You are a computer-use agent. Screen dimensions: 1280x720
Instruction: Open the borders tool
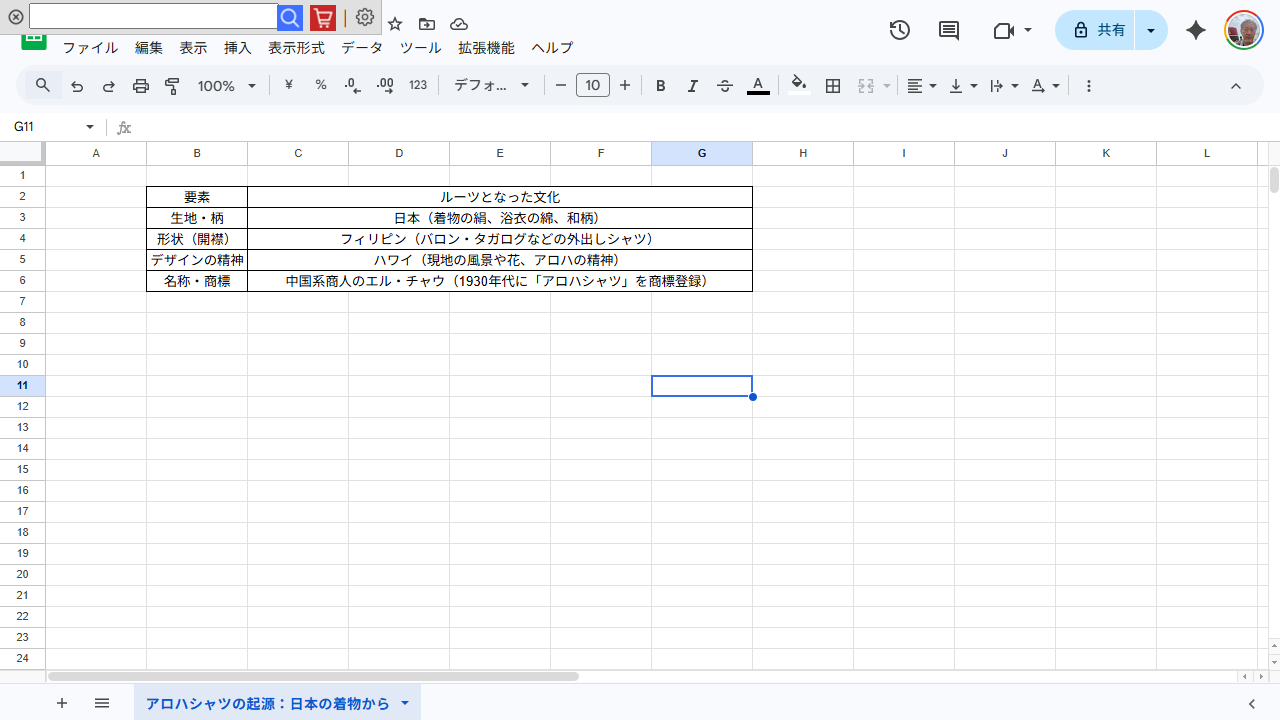point(833,86)
